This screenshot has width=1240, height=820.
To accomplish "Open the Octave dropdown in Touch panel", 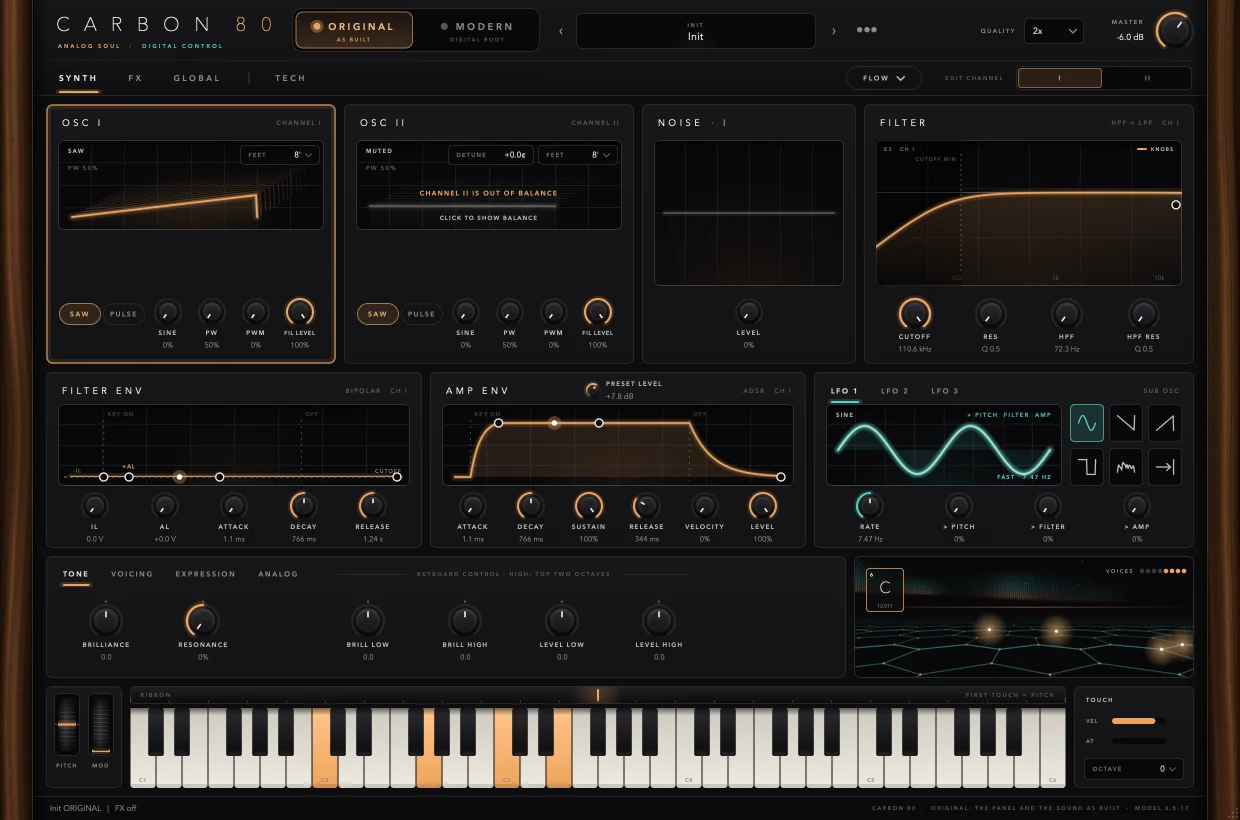I will tap(1134, 769).
